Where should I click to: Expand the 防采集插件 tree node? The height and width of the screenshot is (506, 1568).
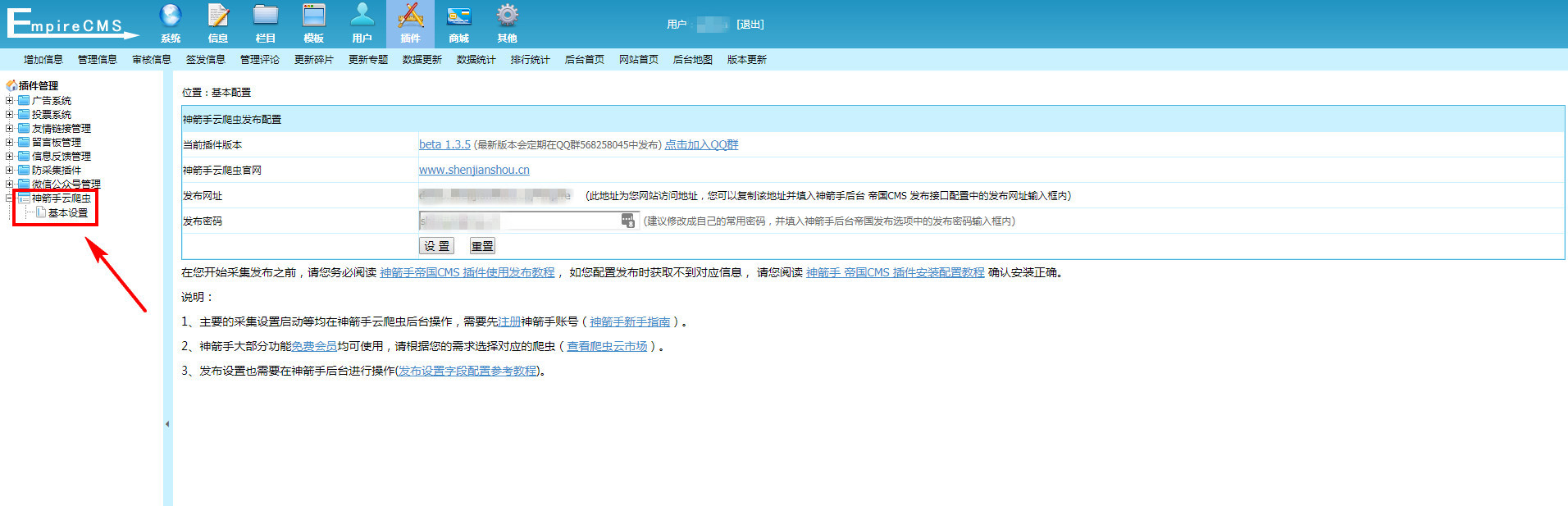pyautogui.click(x=10, y=170)
